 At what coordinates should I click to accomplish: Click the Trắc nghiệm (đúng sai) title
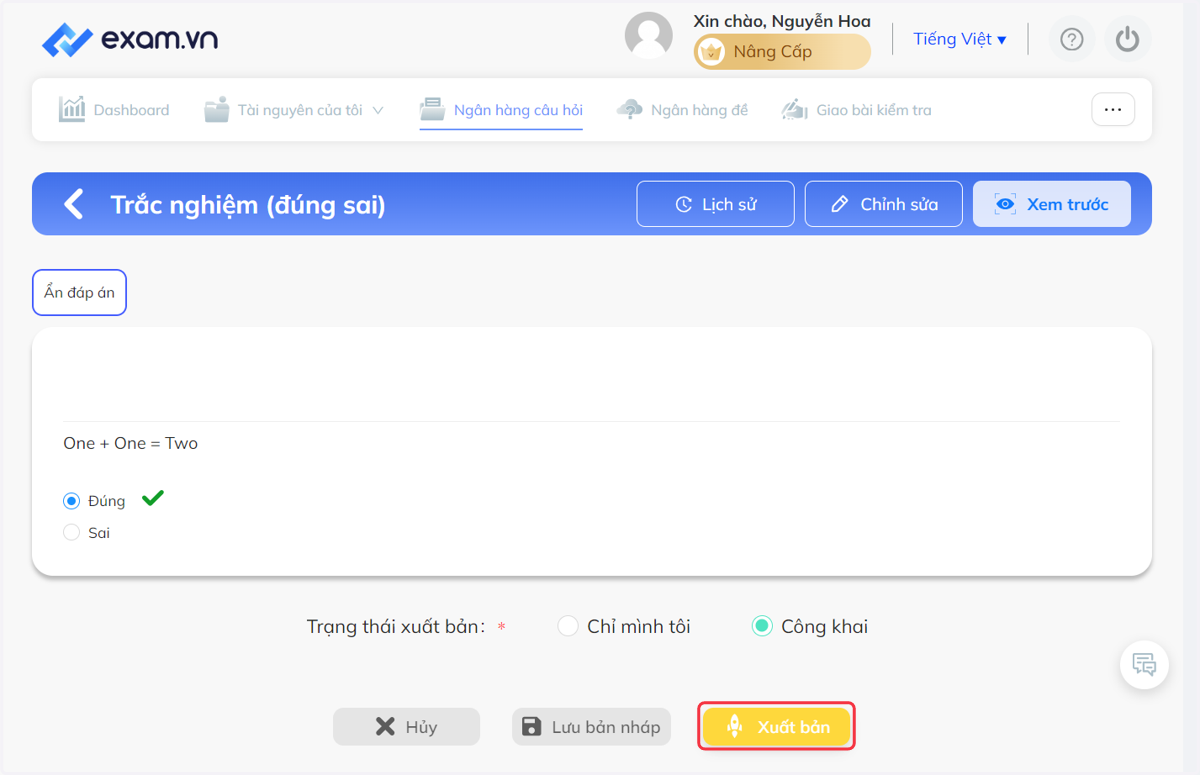[248, 205]
